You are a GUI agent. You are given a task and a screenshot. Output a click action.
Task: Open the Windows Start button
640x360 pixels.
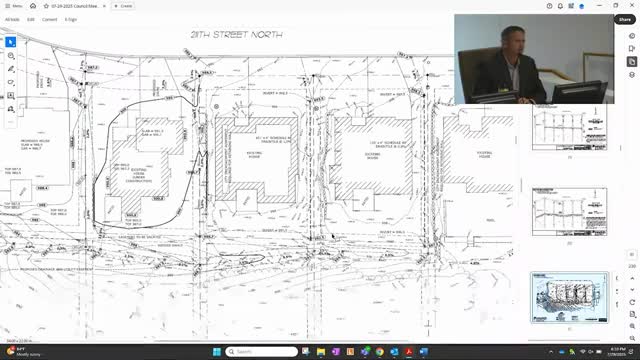pos(217,351)
